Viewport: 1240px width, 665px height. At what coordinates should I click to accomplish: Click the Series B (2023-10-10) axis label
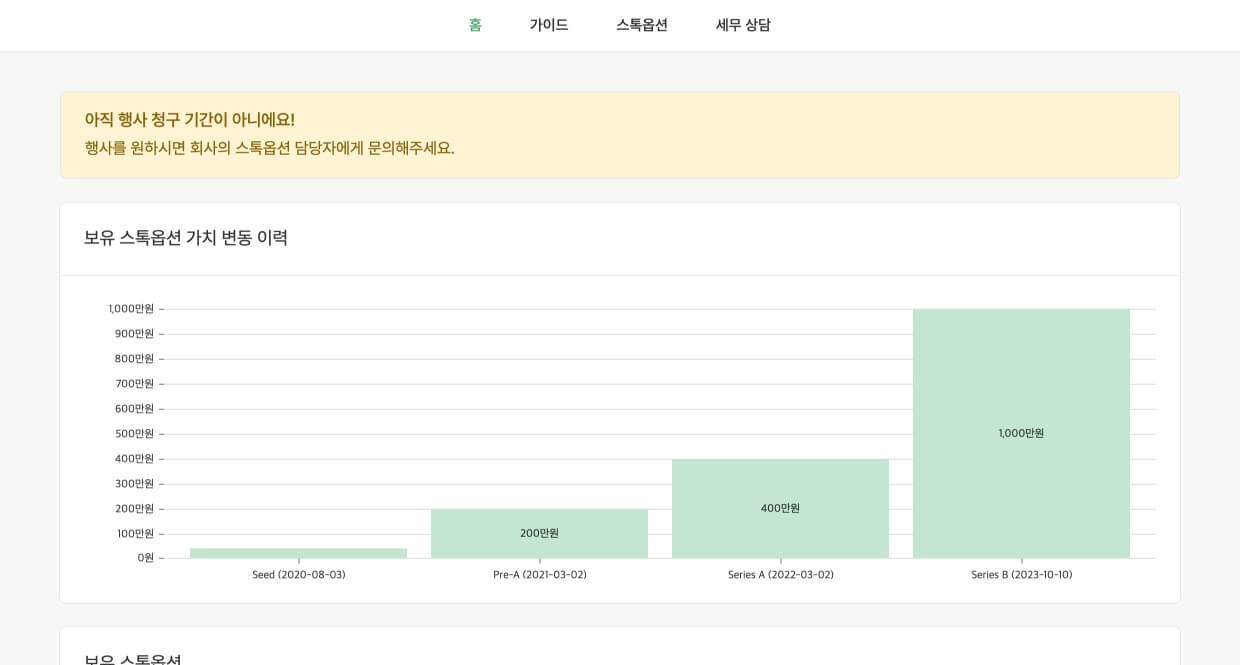[x=1022, y=575]
